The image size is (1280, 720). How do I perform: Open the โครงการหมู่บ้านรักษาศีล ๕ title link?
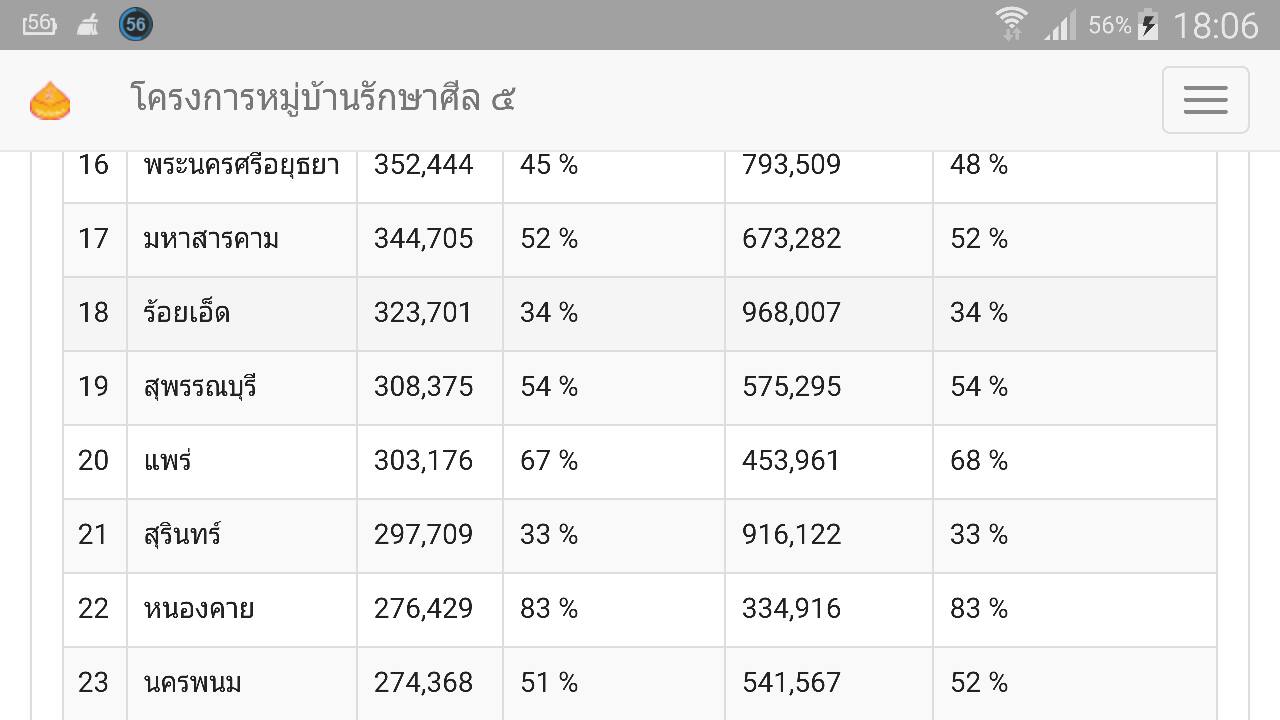click(322, 99)
